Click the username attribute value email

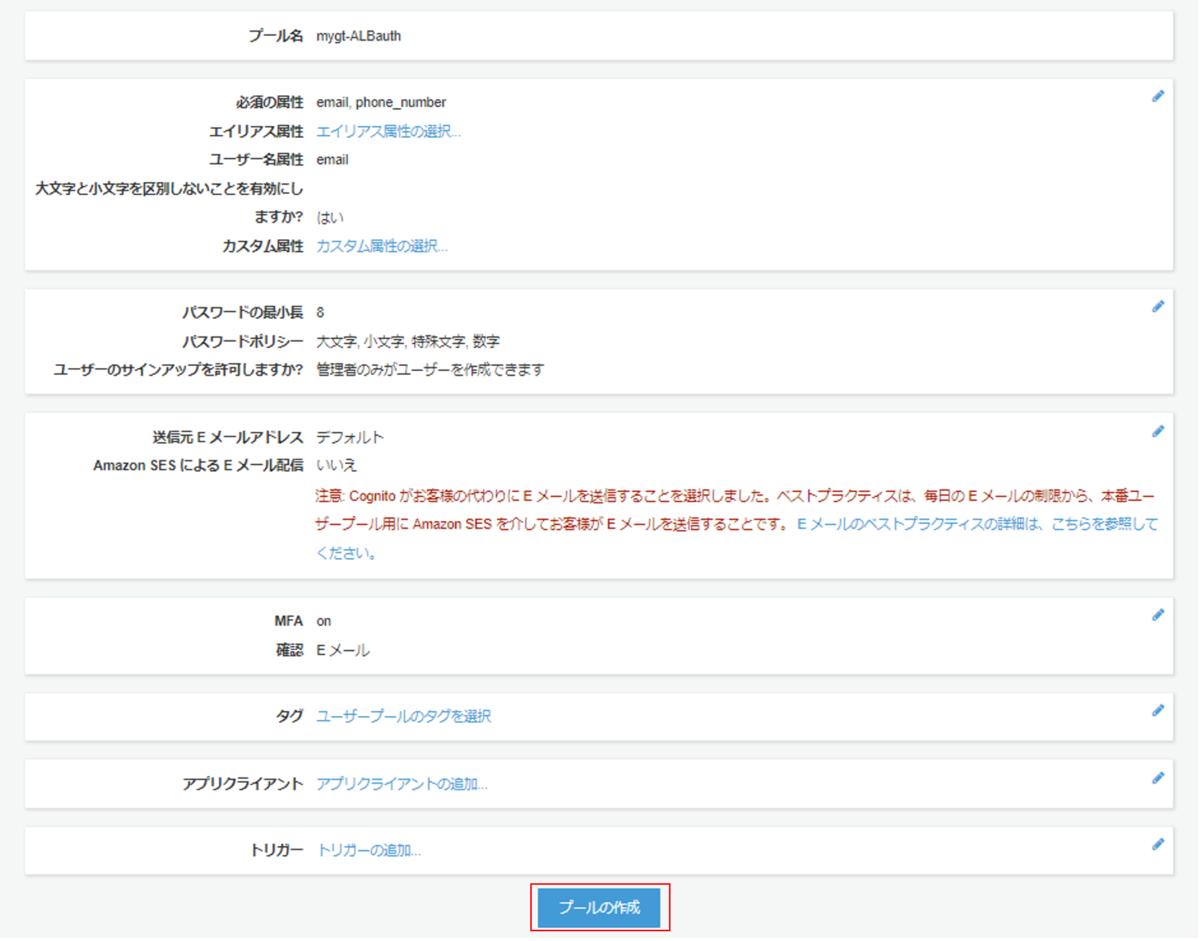click(331, 159)
